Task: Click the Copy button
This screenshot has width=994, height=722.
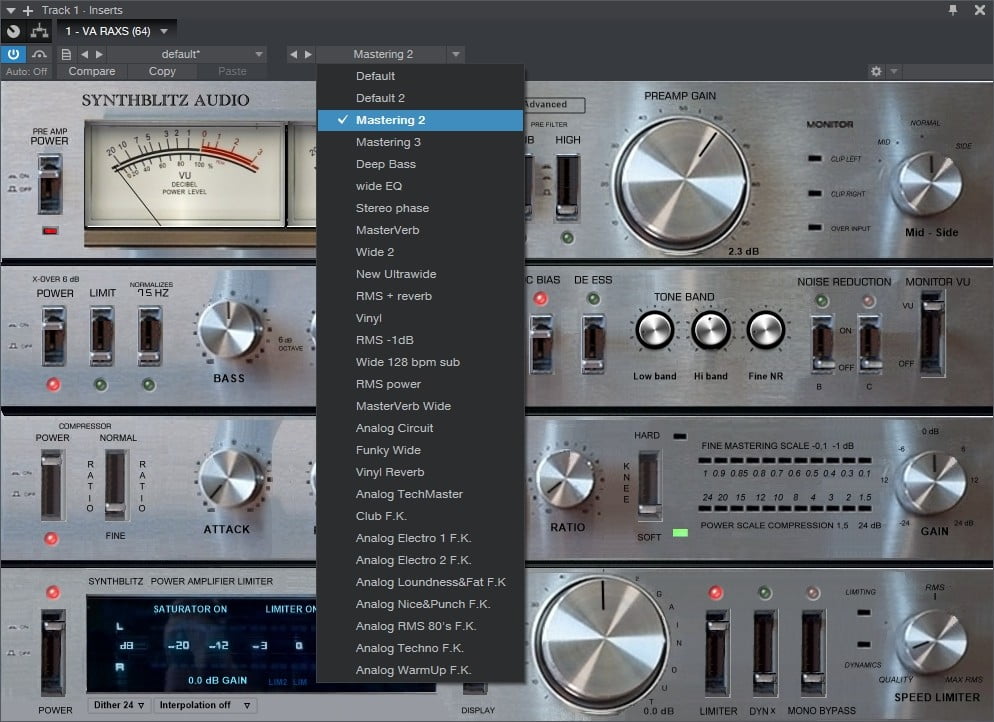Action: point(161,71)
